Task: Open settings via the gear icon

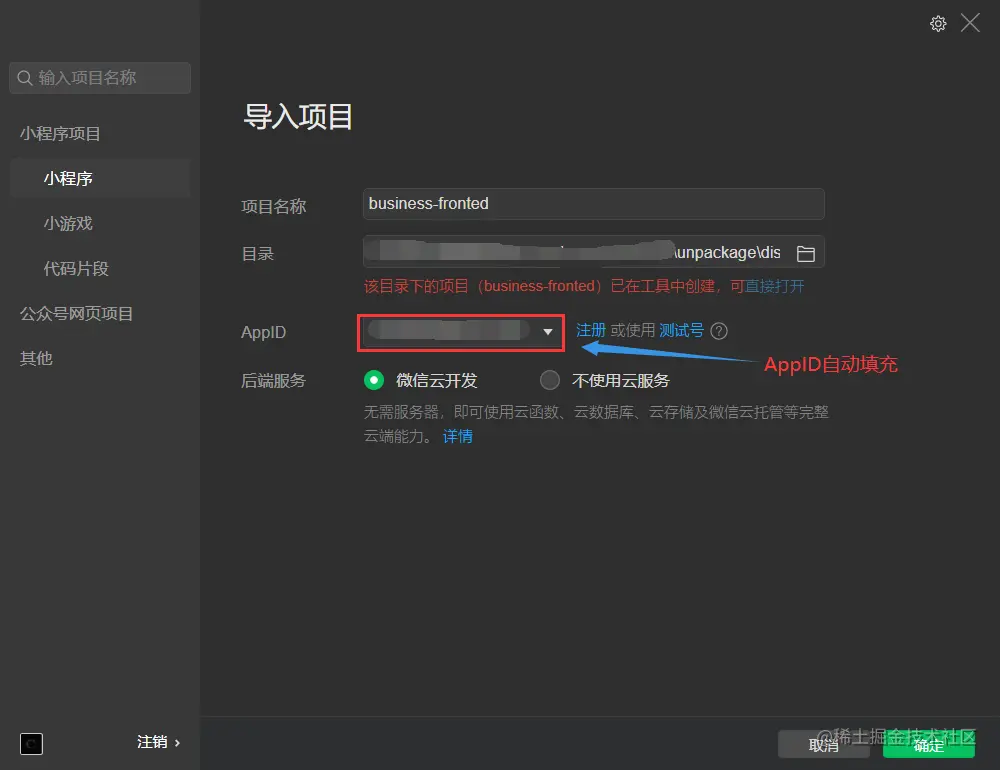Action: (x=938, y=24)
